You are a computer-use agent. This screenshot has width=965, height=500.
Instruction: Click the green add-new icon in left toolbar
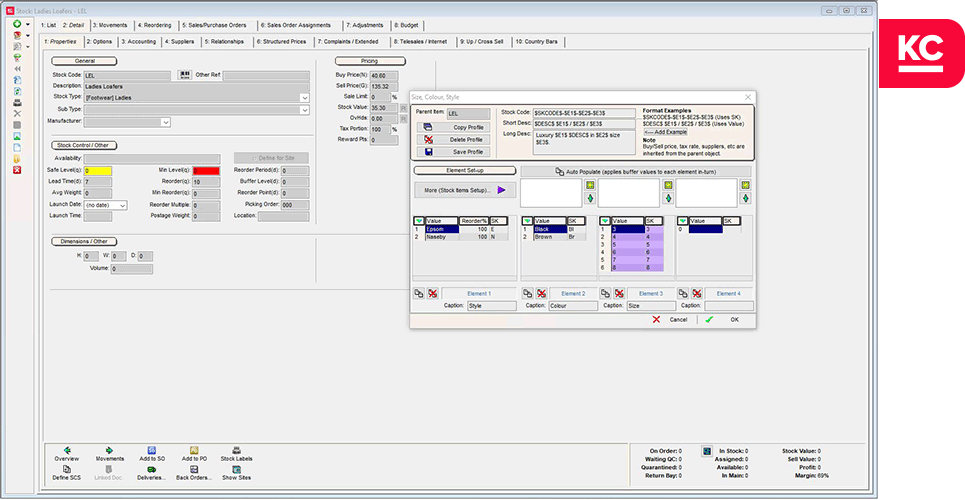[17, 23]
